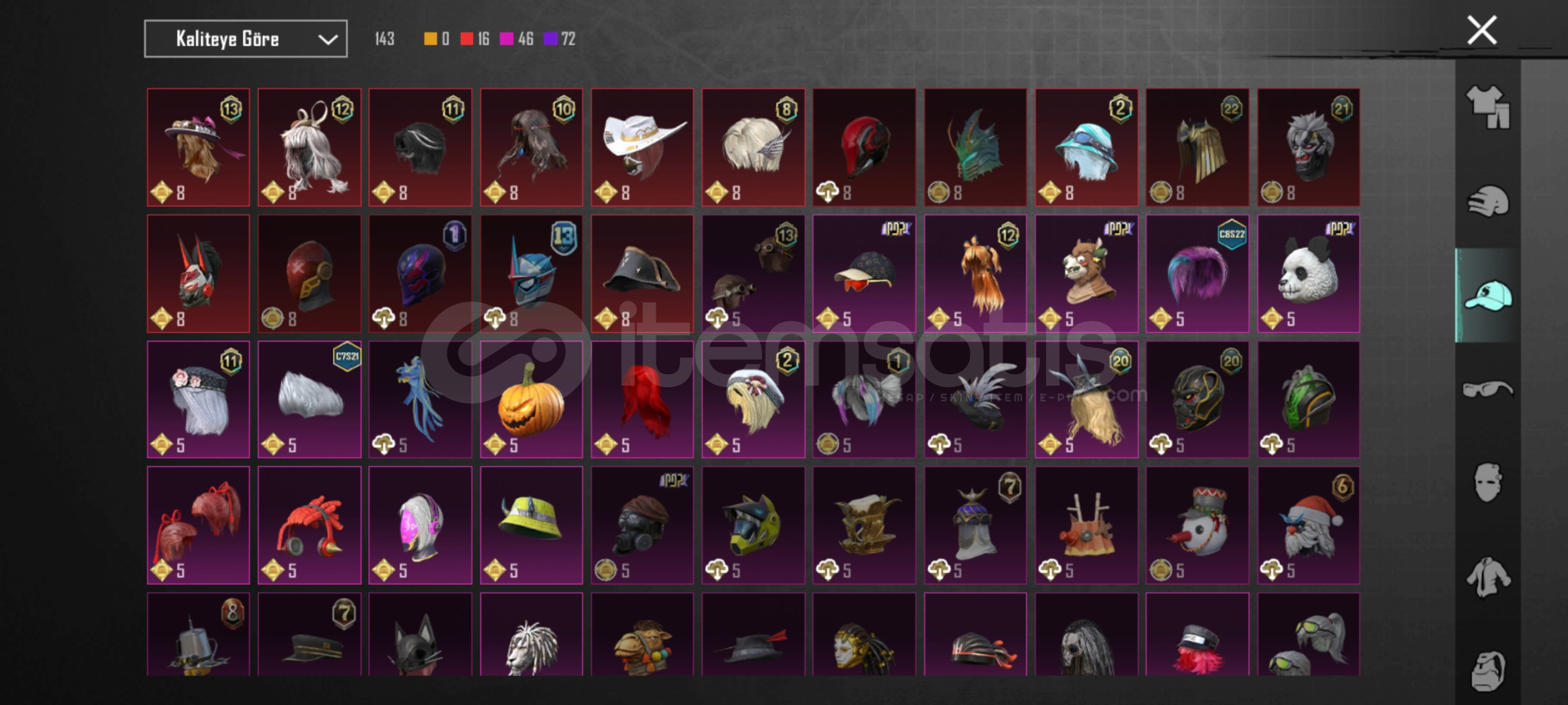The width and height of the screenshot is (1568, 705).
Task: Open the glasses category icon
Action: [1488, 390]
